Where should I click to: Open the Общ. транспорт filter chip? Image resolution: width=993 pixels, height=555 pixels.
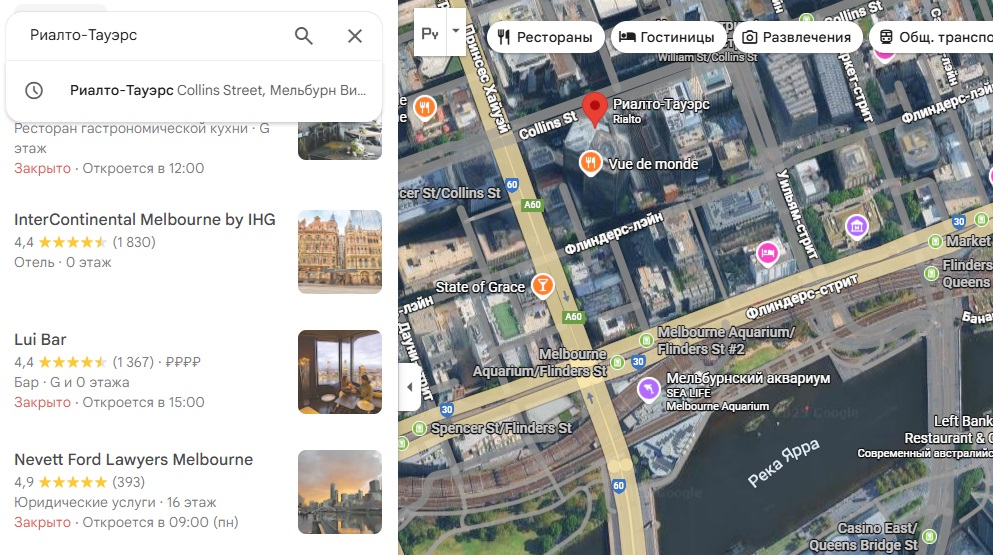(x=932, y=37)
